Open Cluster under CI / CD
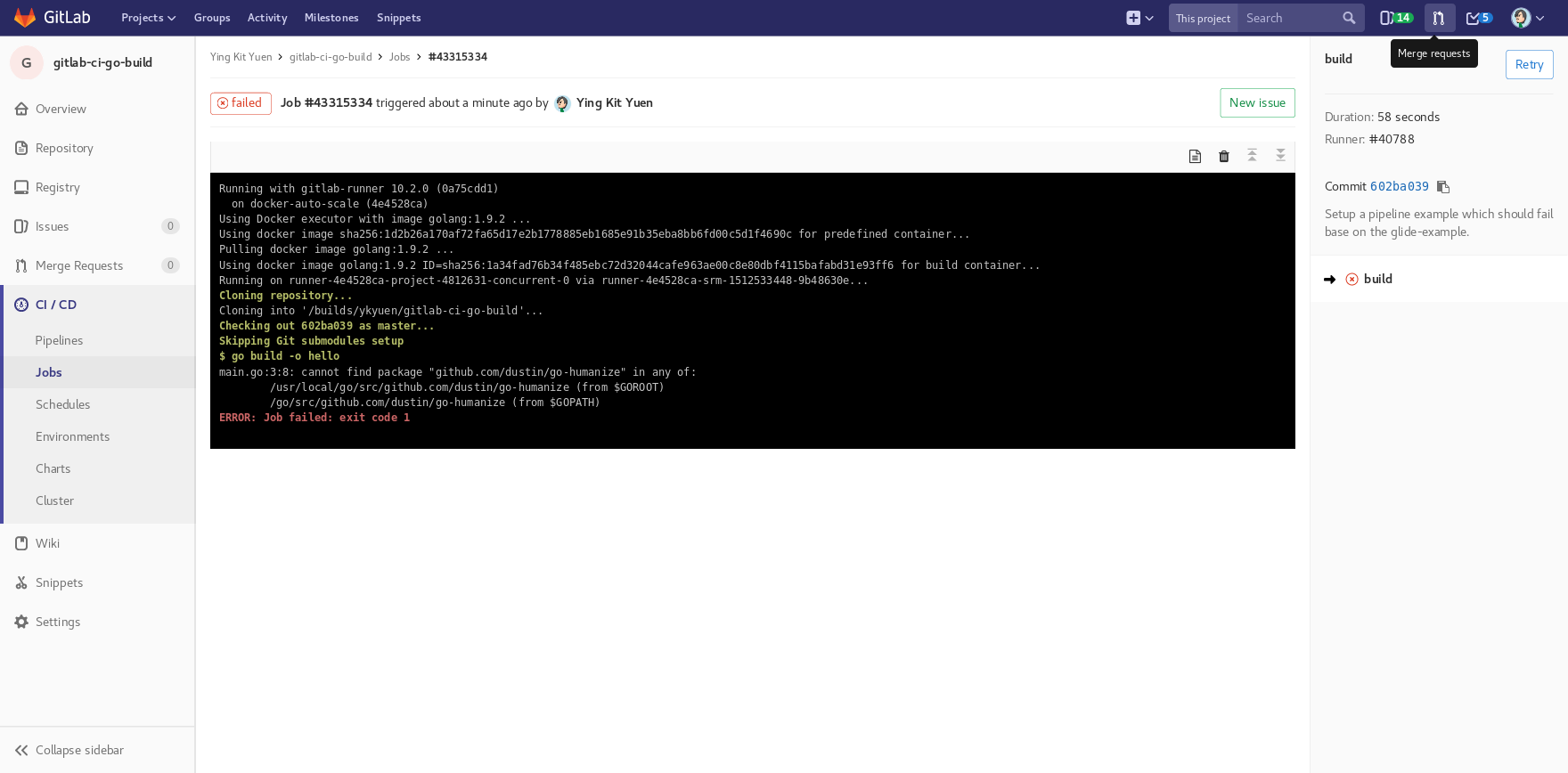1568x773 pixels. (x=99, y=500)
